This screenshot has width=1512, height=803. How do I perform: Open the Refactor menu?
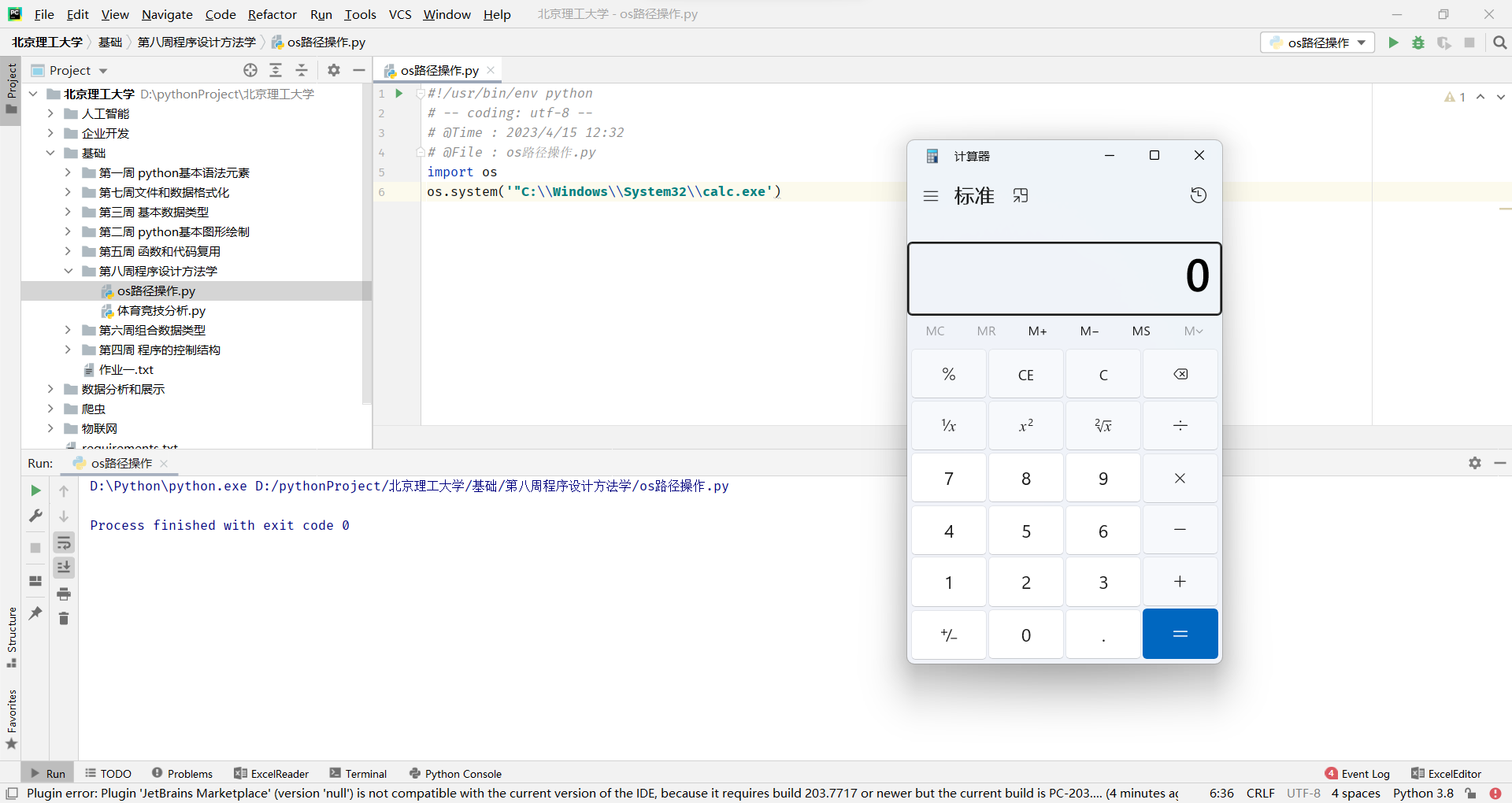(x=272, y=14)
